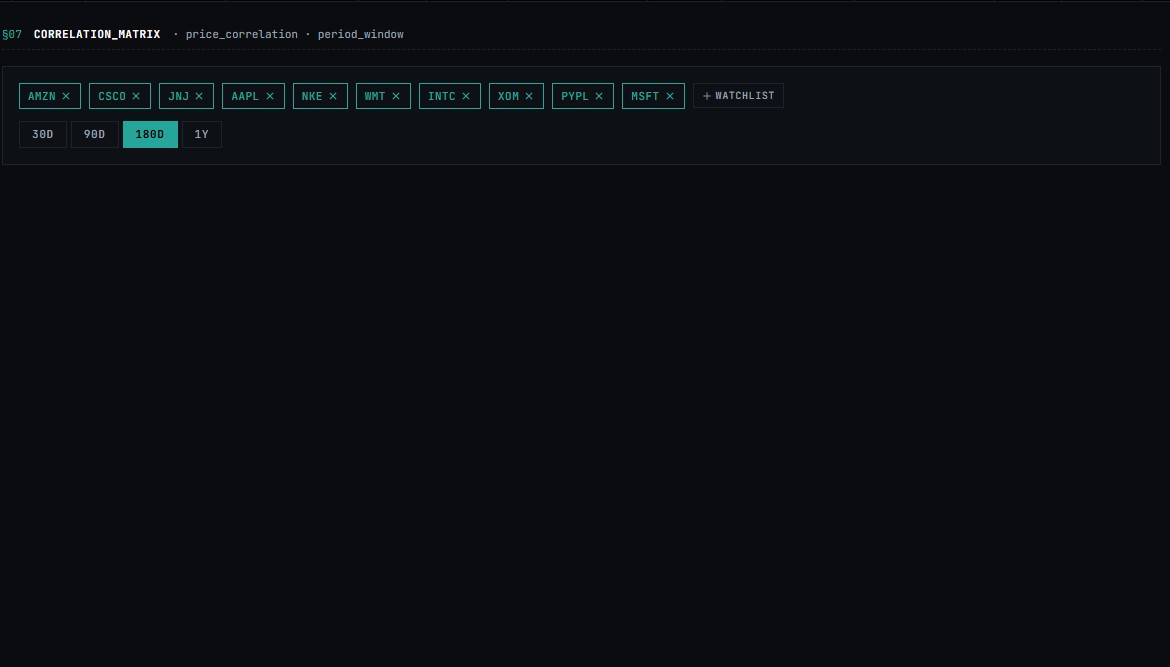This screenshot has height=667, width=1170.
Task: Remove the XOM ticker chip
Action: (529, 96)
